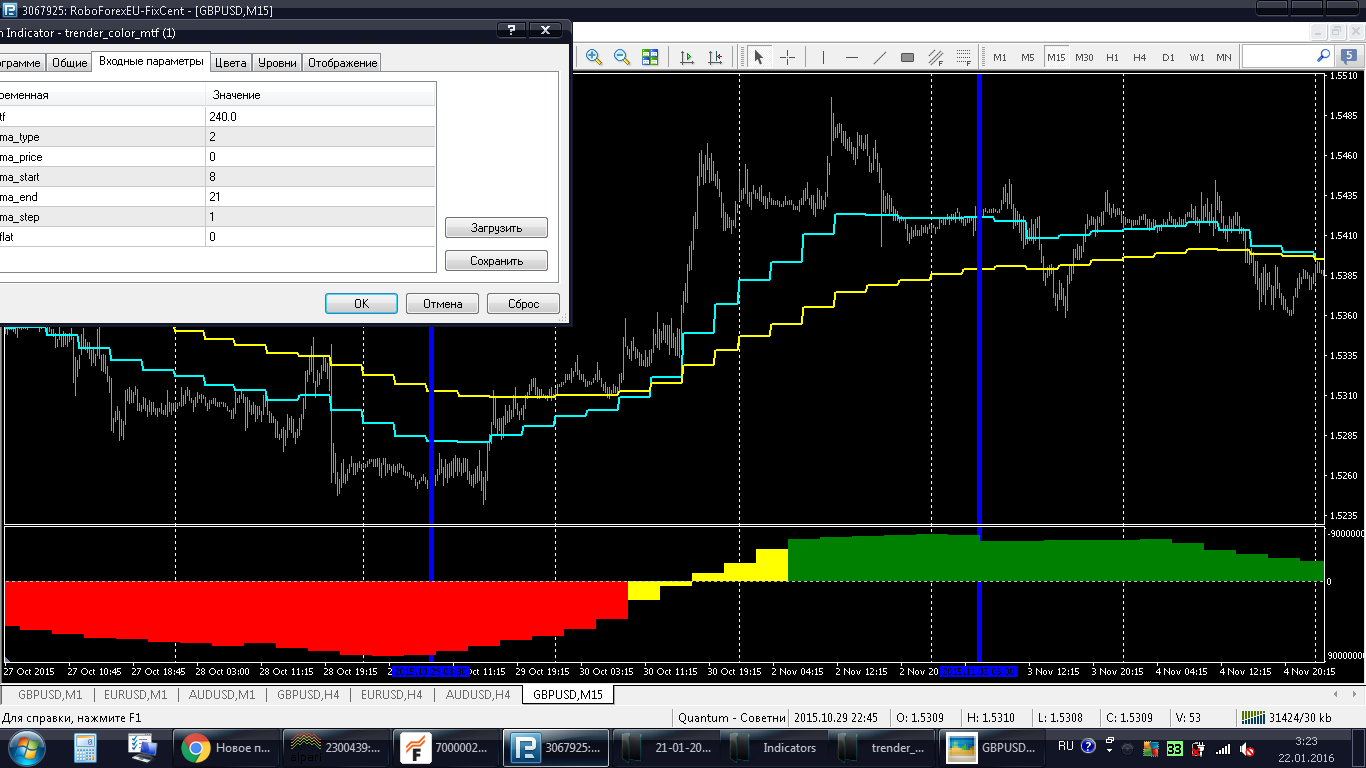
Task: Select the Входные параметры tab
Action: [151, 61]
